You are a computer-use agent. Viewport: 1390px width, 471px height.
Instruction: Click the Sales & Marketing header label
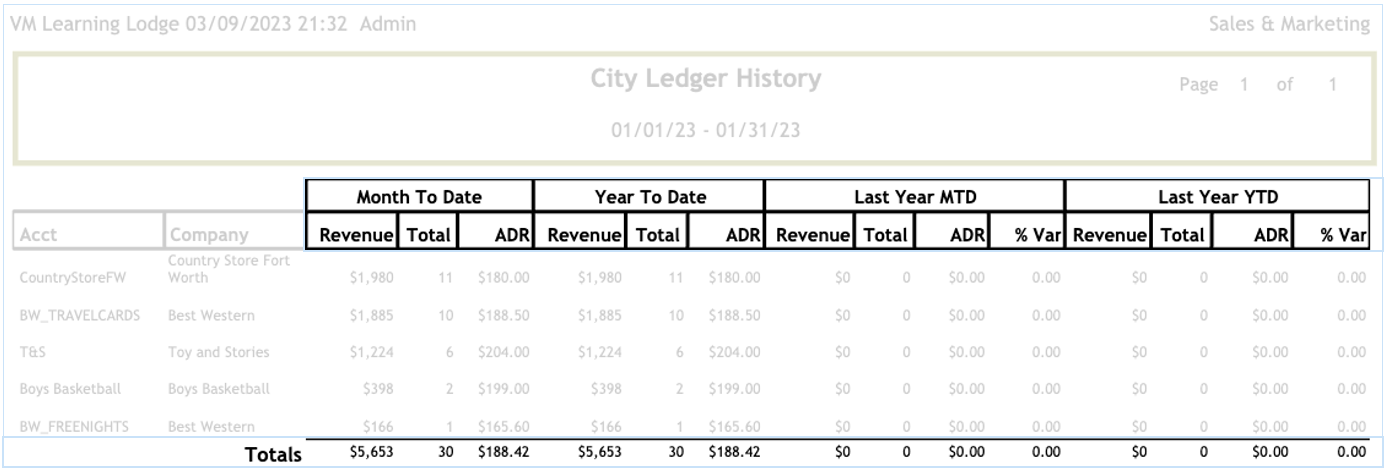1290,22
